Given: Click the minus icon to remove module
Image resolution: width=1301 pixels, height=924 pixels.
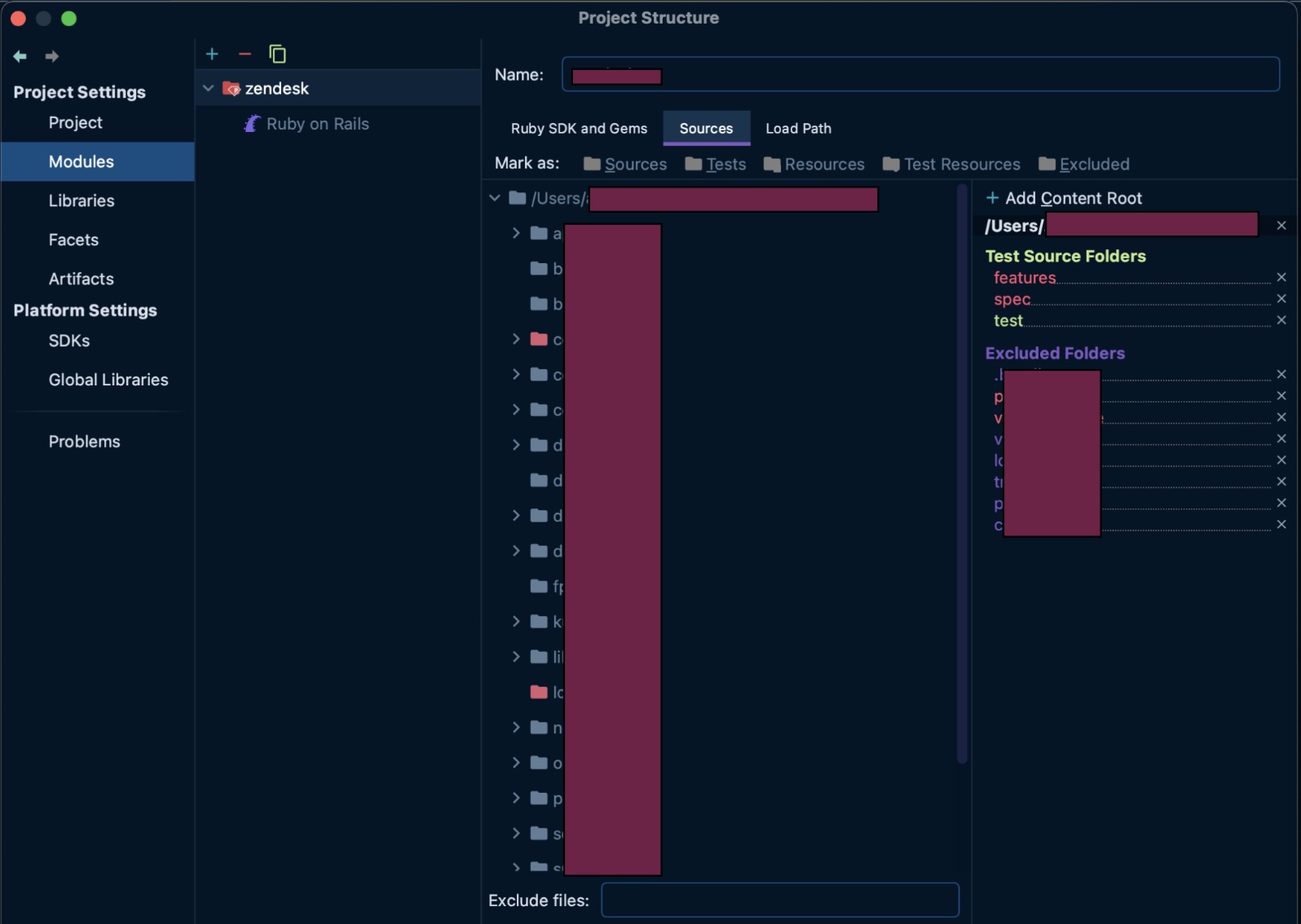Looking at the screenshot, I should click(245, 54).
